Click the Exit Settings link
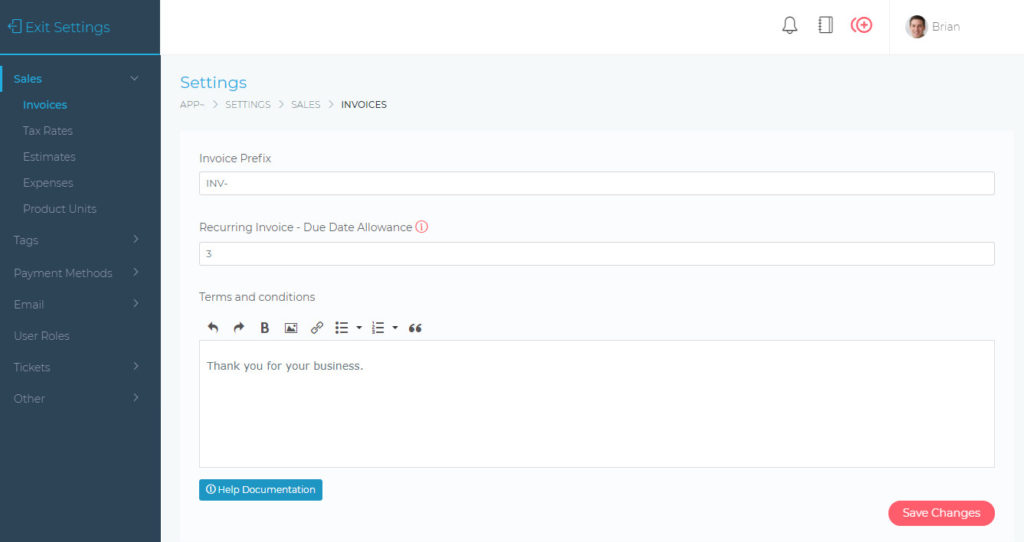This screenshot has width=1024, height=542. point(59,27)
